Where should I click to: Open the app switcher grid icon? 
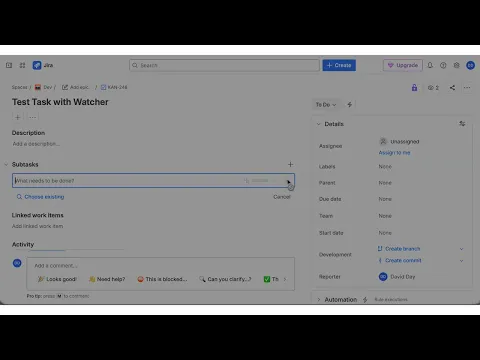click(22, 65)
